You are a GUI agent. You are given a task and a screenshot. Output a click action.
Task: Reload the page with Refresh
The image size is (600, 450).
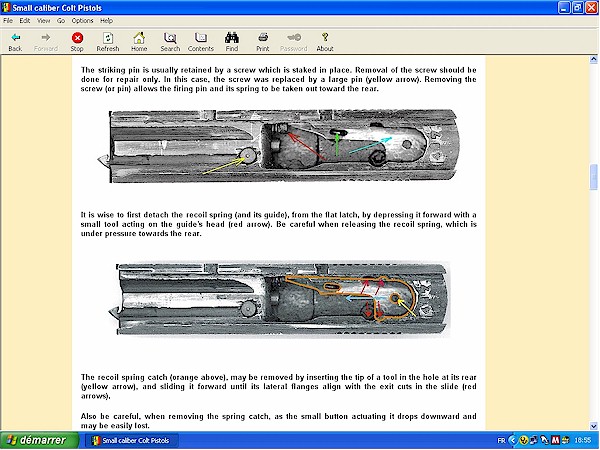click(x=108, y=42)
